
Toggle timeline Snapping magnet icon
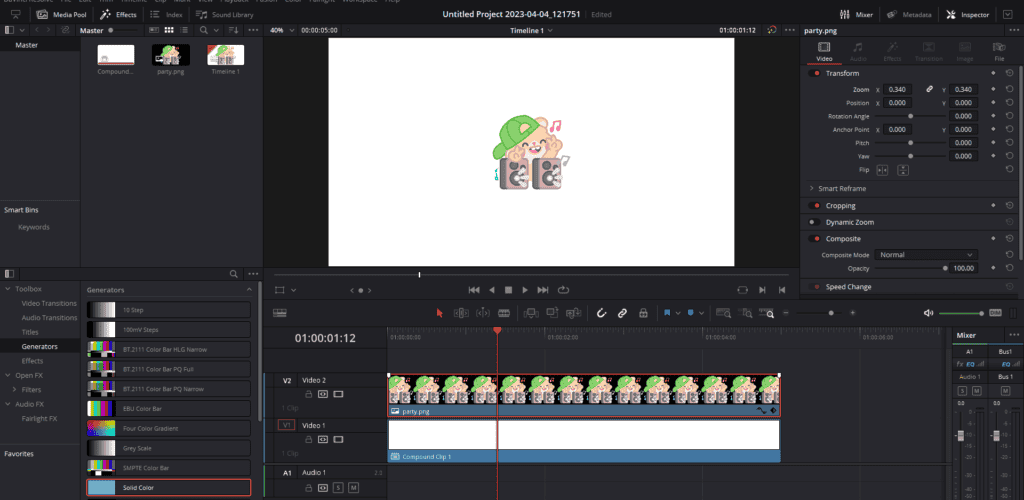click(601, 313)
